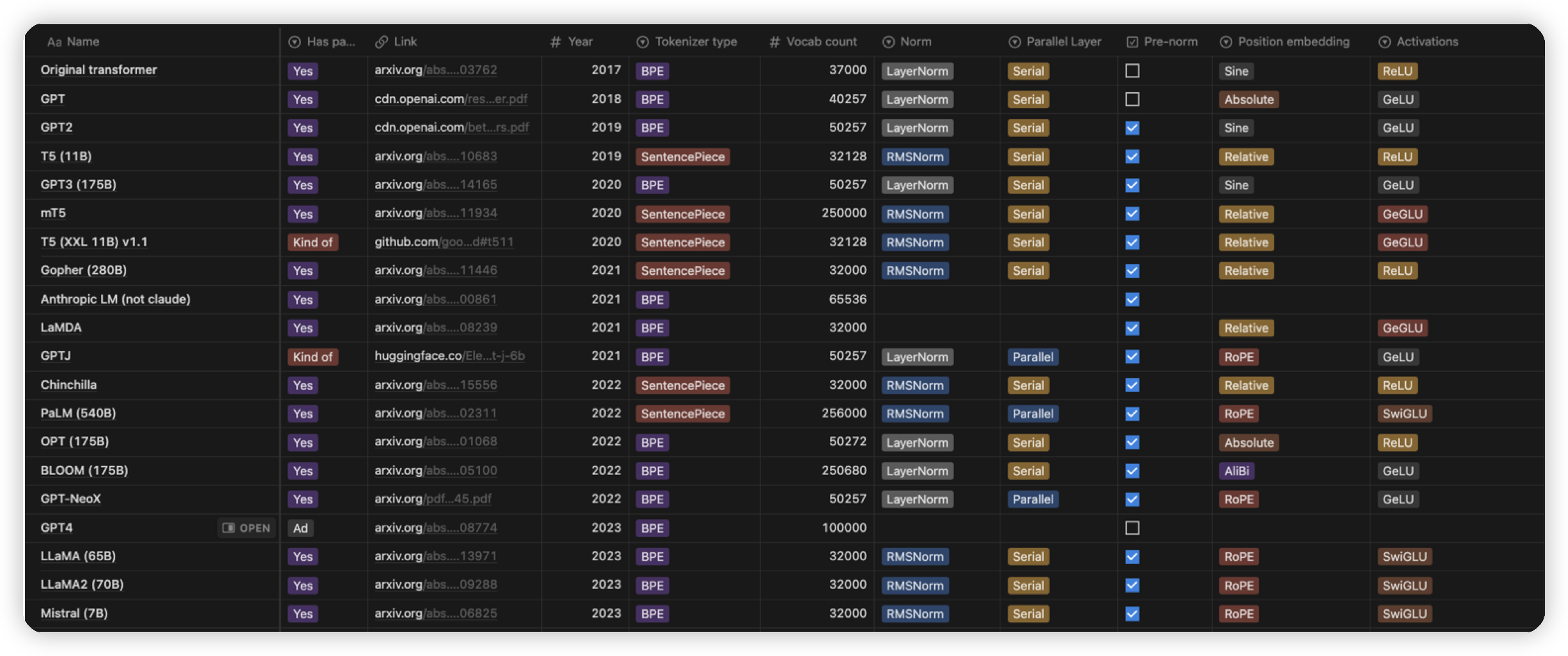Click the link icon in Link header
This screenshot has height=656, width=1568.
tap(381, 42)
